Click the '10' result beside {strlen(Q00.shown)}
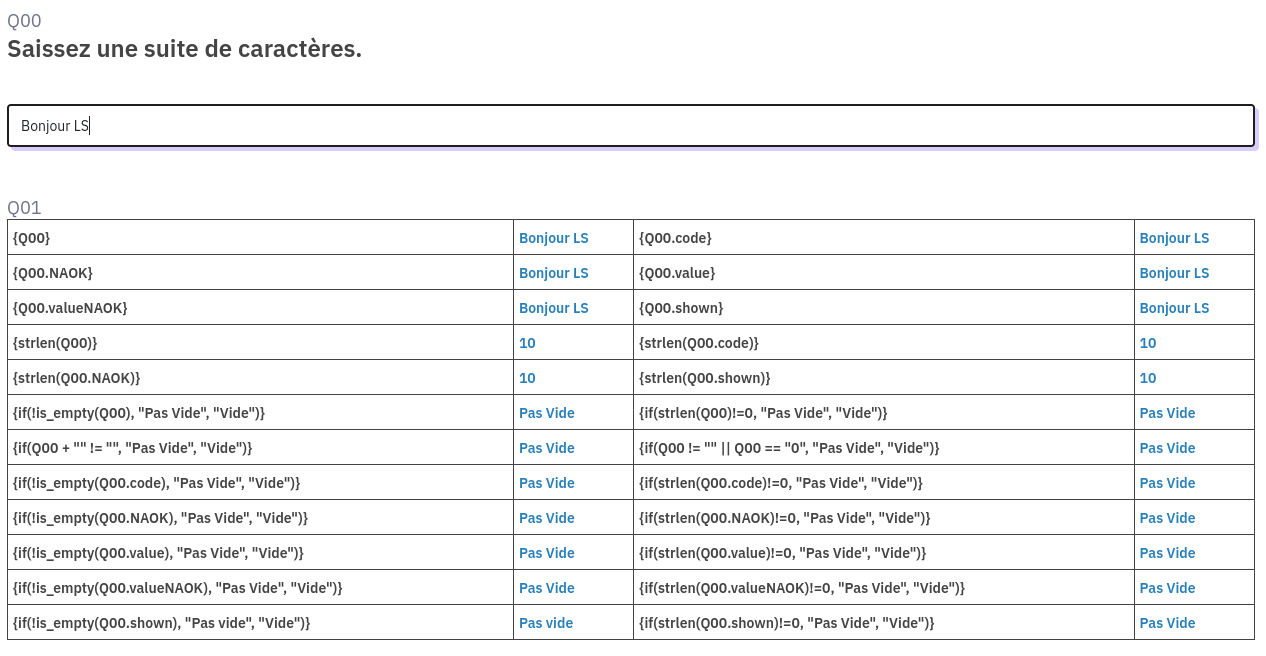This screenshot has height=656, width=1266. coord(1148,378)
